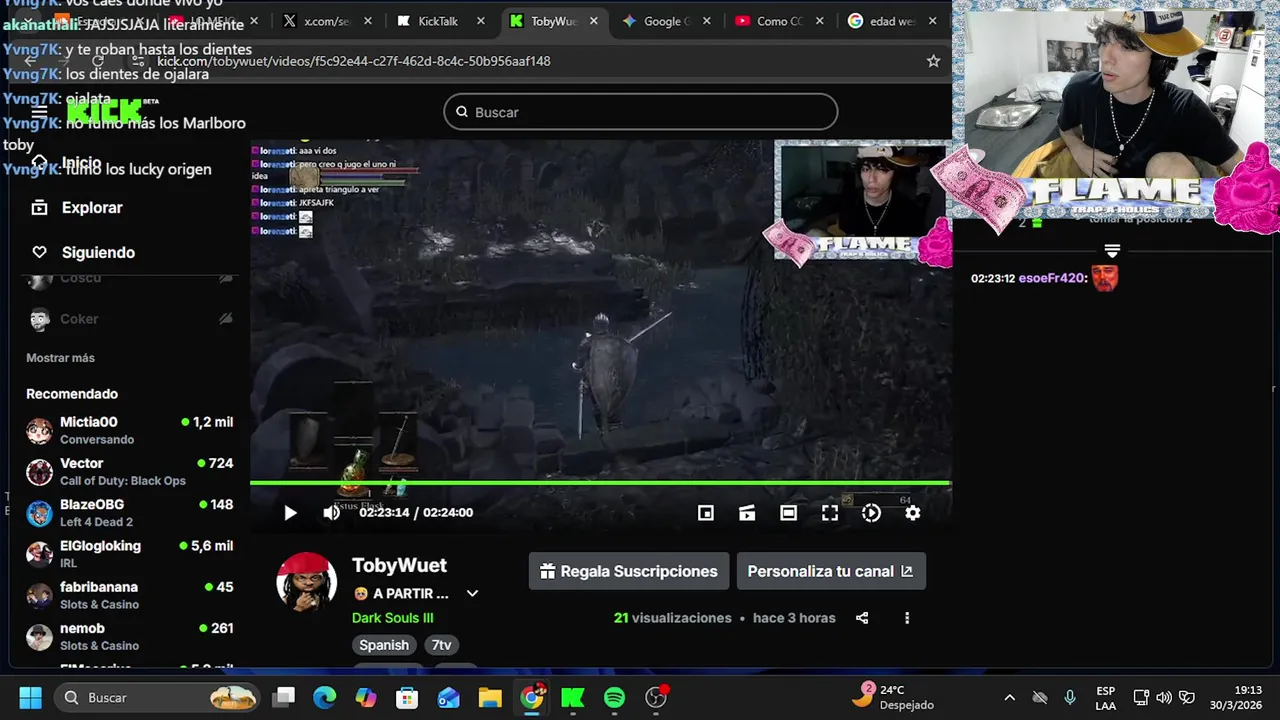The image size is (1280, 720).
Task: Mute the video volume speaker icon
Action: coord(332,513)
